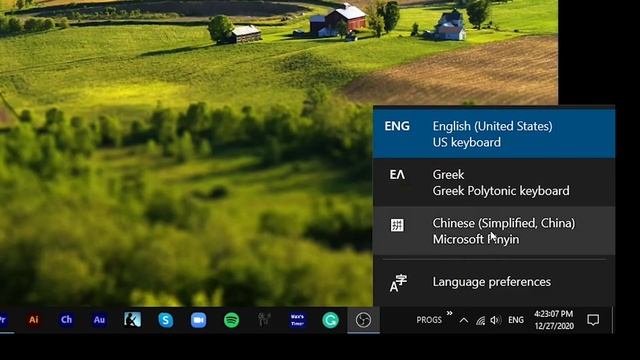Viewport: 640px width, 360px height.
Task: Click the ENG input indicator in tray
Action: 516,320
